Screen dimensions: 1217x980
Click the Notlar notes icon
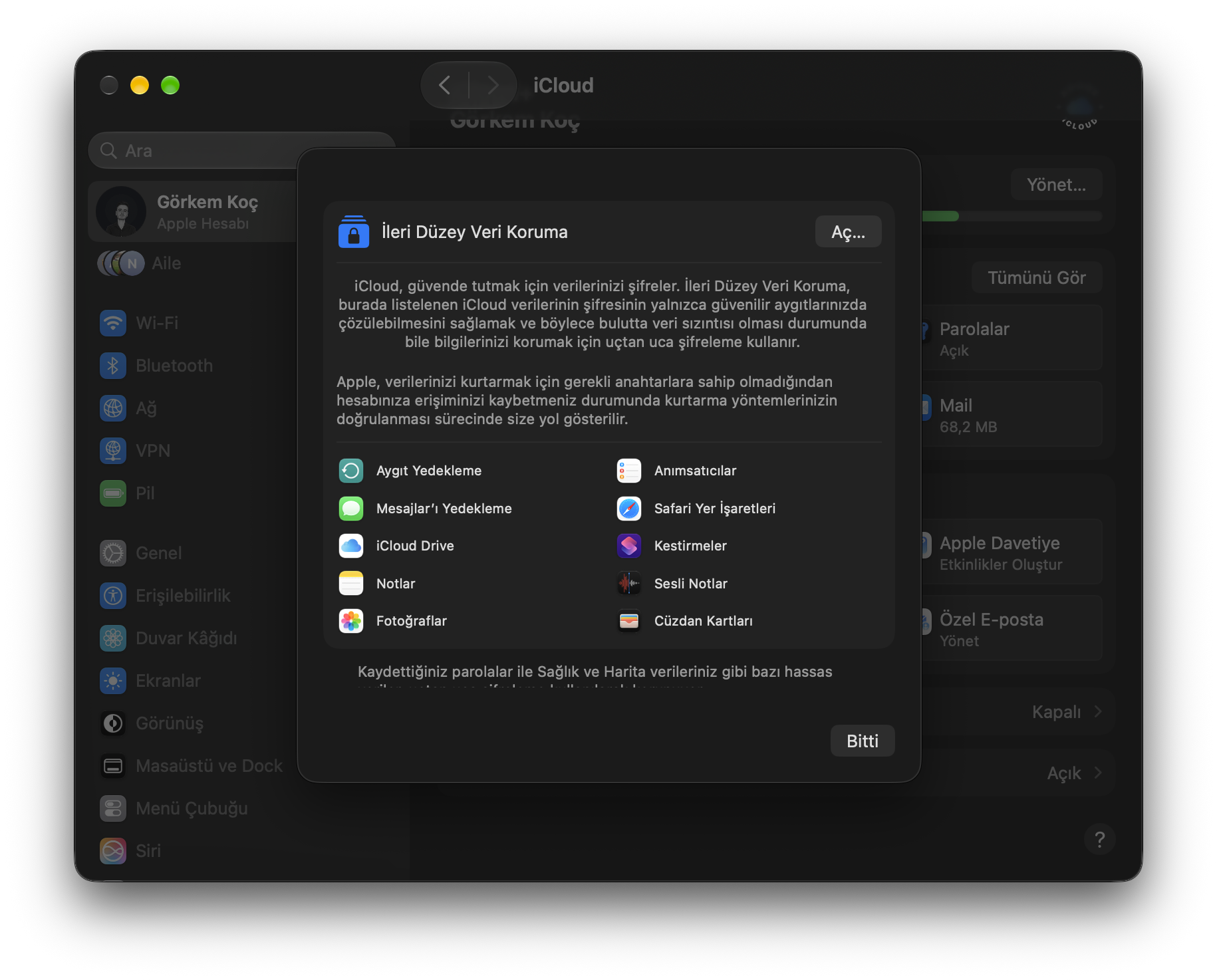[351, 584]
